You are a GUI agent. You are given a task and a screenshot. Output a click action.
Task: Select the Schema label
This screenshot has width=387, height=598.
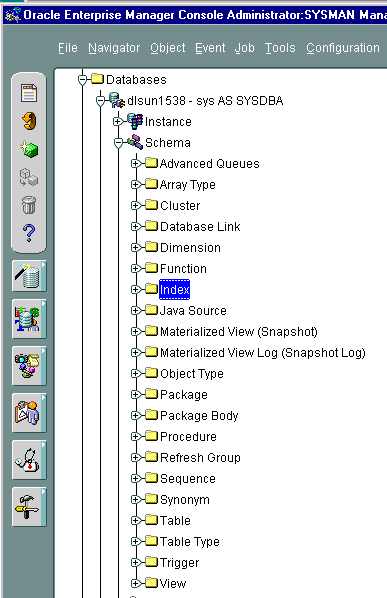(168, 143)
